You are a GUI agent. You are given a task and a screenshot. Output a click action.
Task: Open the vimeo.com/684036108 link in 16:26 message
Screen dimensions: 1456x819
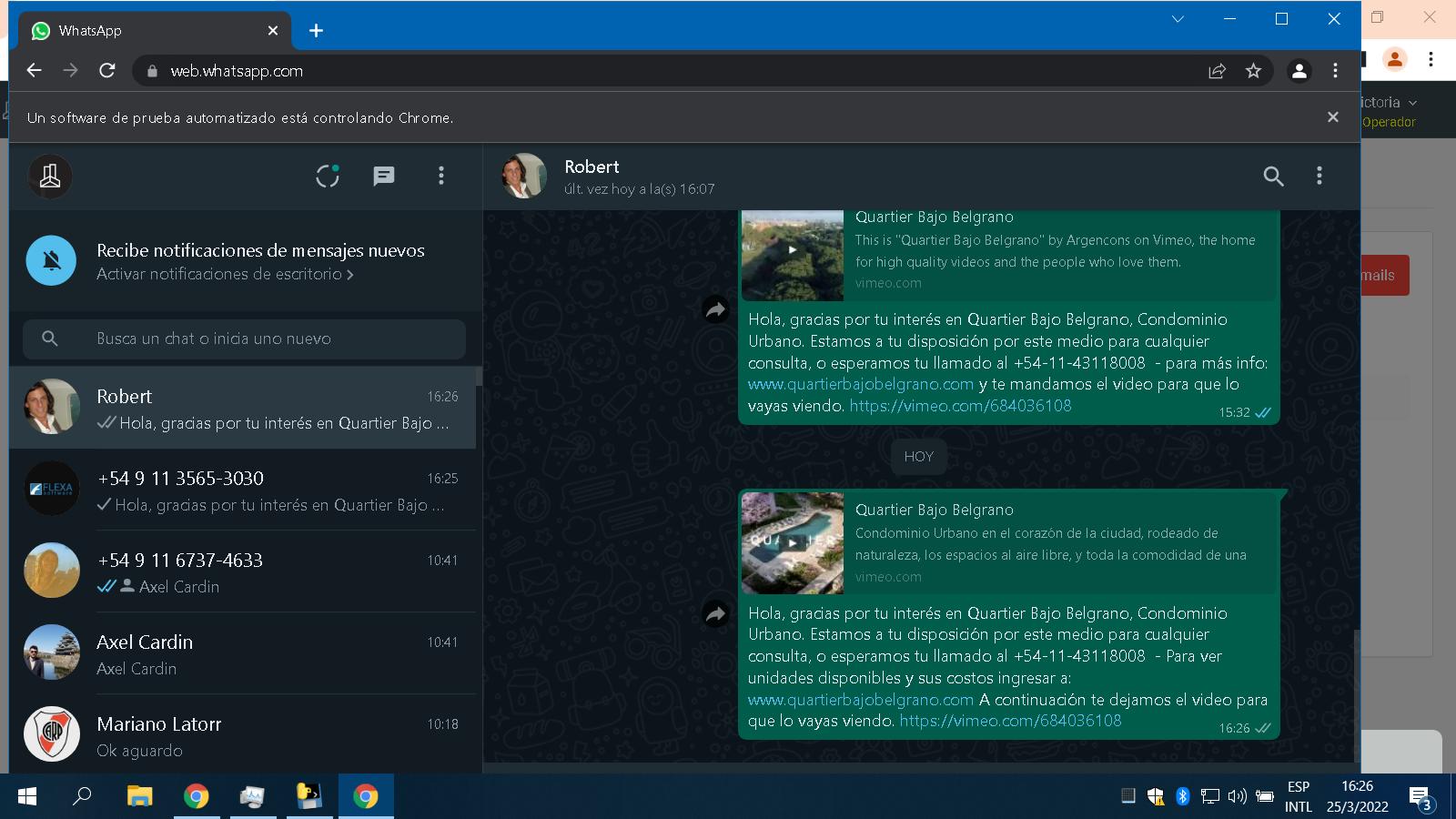click(1010, 721)
